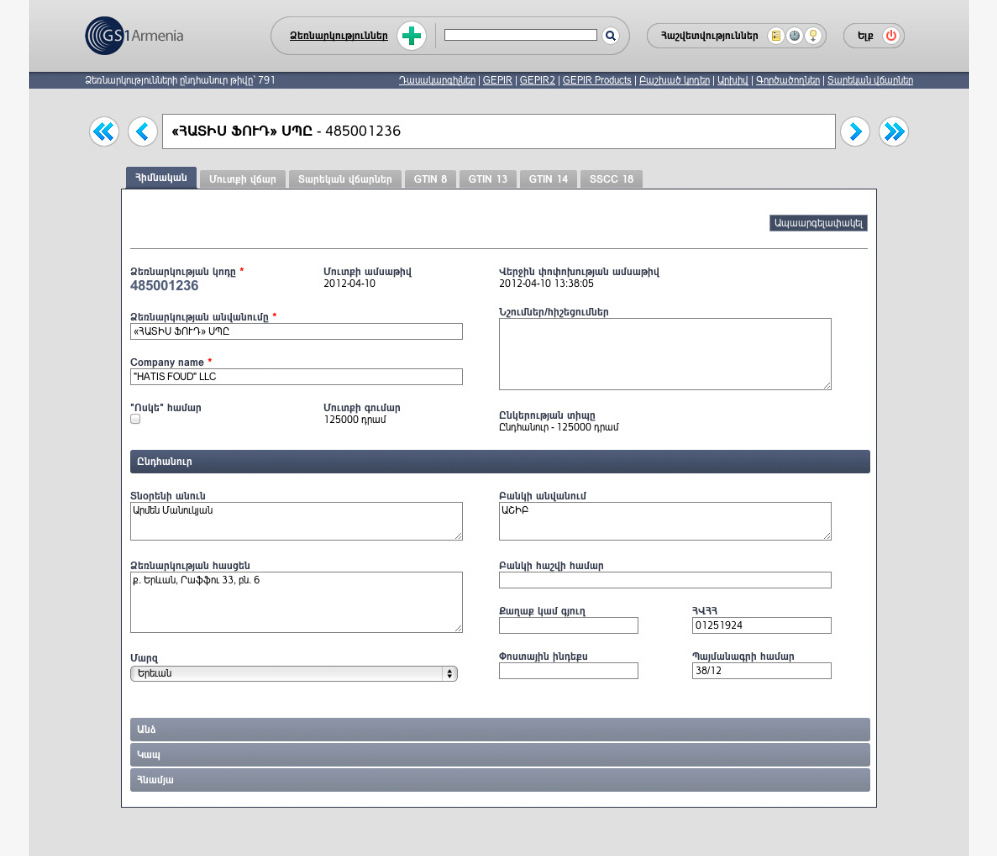This screenshot has height=856, width=997.
Task: Open the Բաշխած կոդեր navigation link
Action: point(675,80)
